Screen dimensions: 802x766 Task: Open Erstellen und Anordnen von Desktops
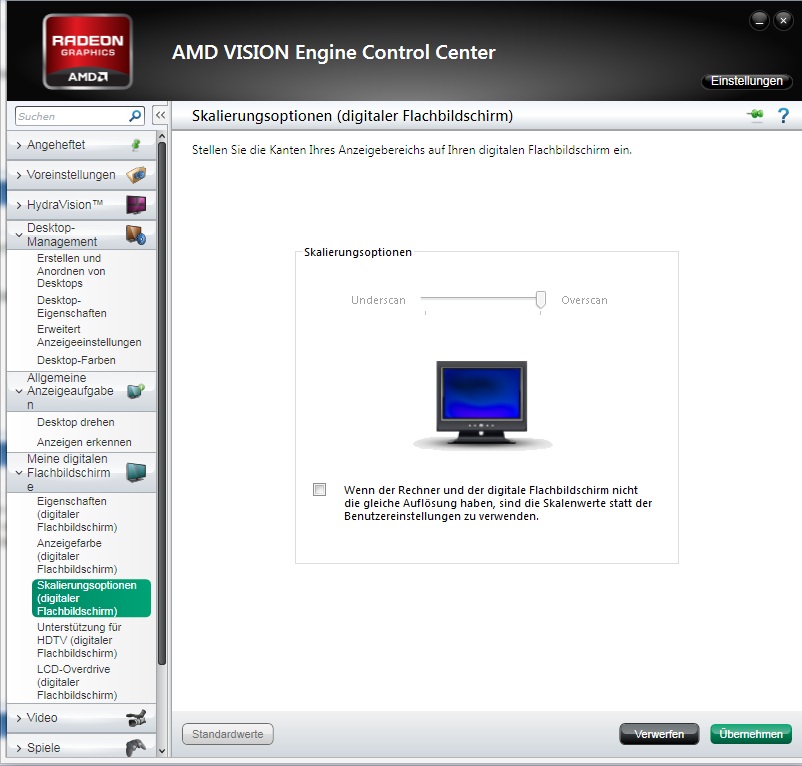point(71,271)
